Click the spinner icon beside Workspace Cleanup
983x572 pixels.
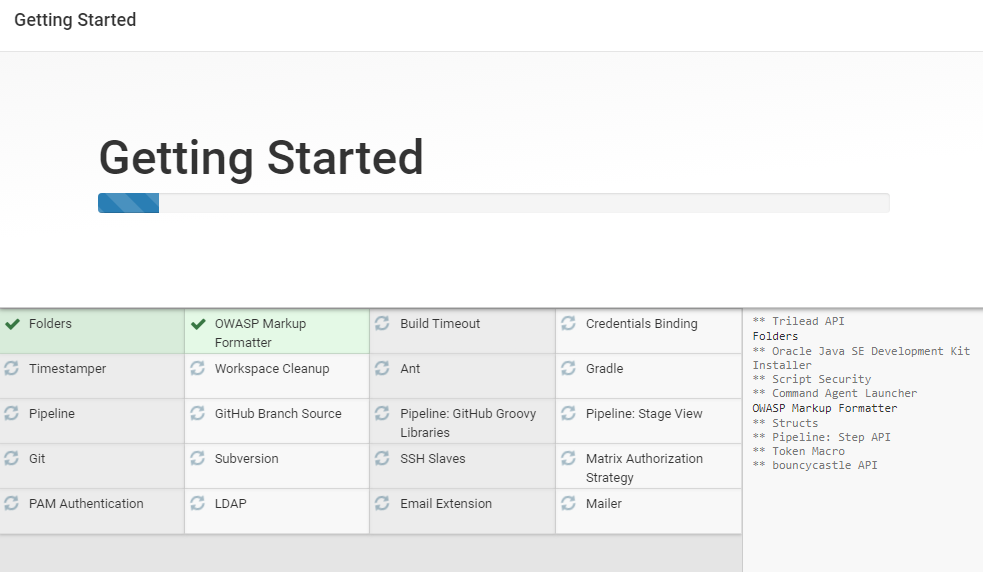coord(197,368)
